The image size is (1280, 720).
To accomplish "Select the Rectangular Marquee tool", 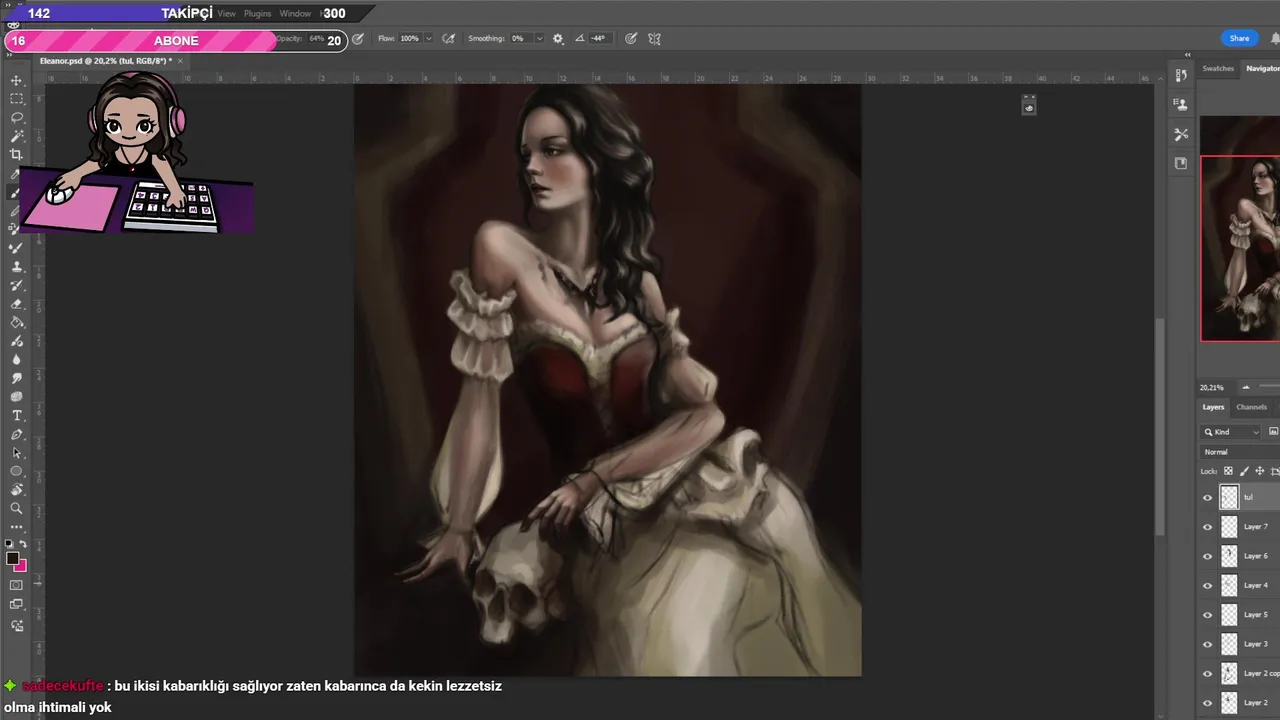I will click(16, 99).
